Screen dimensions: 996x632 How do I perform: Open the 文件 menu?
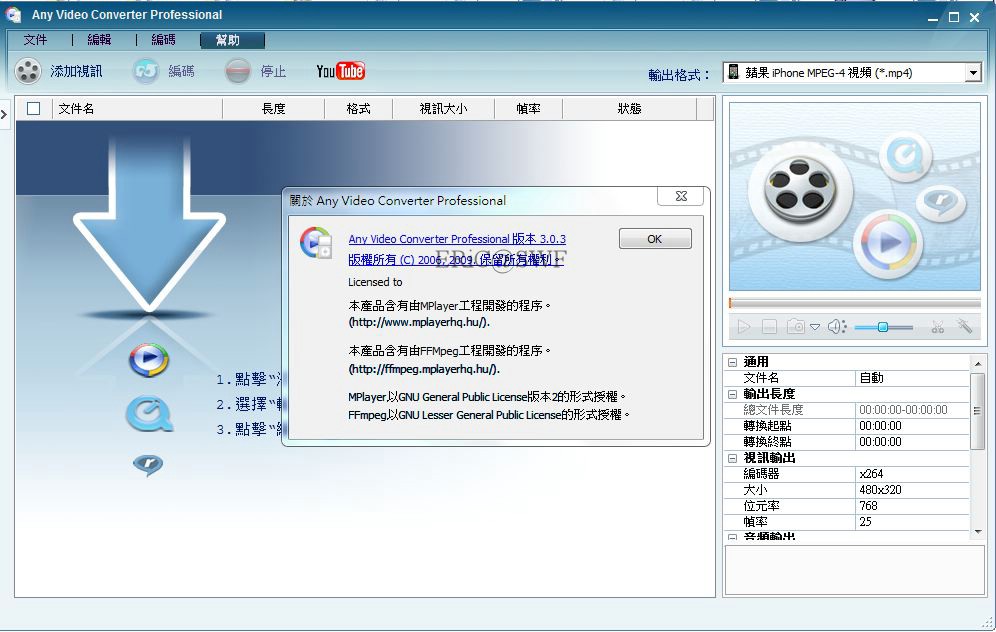tap(36, 40)
